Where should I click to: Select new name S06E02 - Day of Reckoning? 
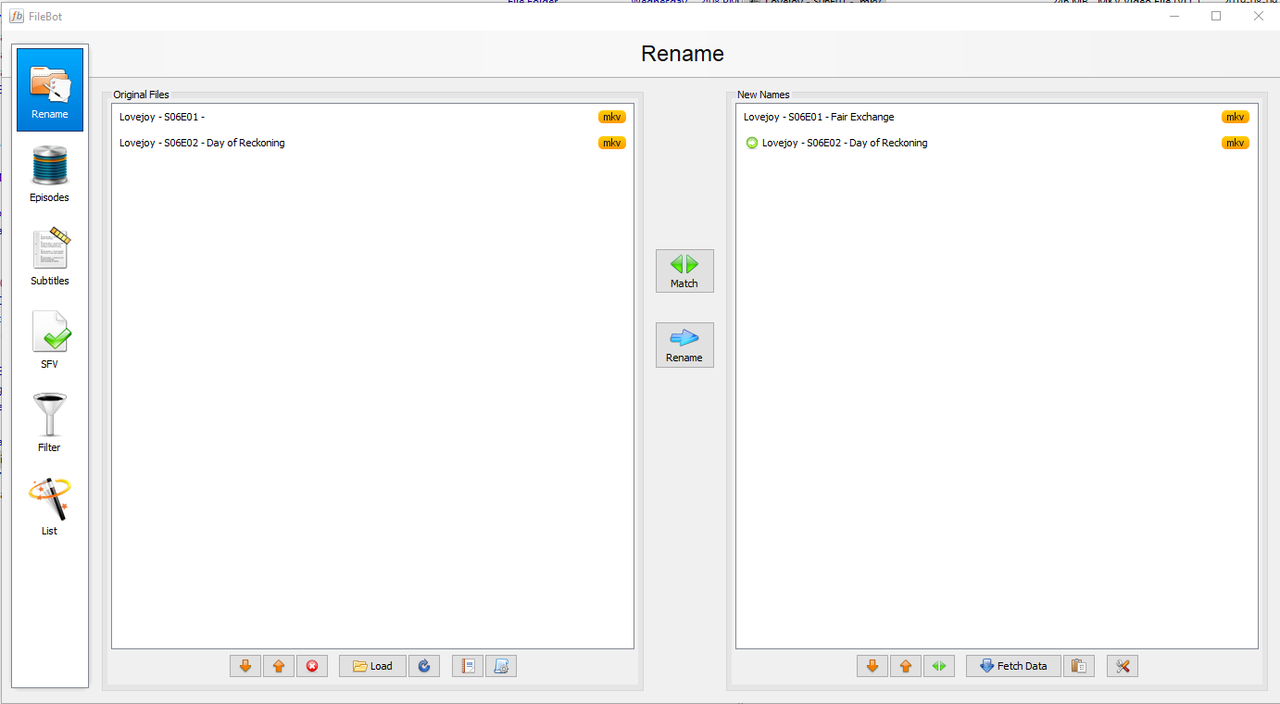pyautogui.click(x=996, y=143)
